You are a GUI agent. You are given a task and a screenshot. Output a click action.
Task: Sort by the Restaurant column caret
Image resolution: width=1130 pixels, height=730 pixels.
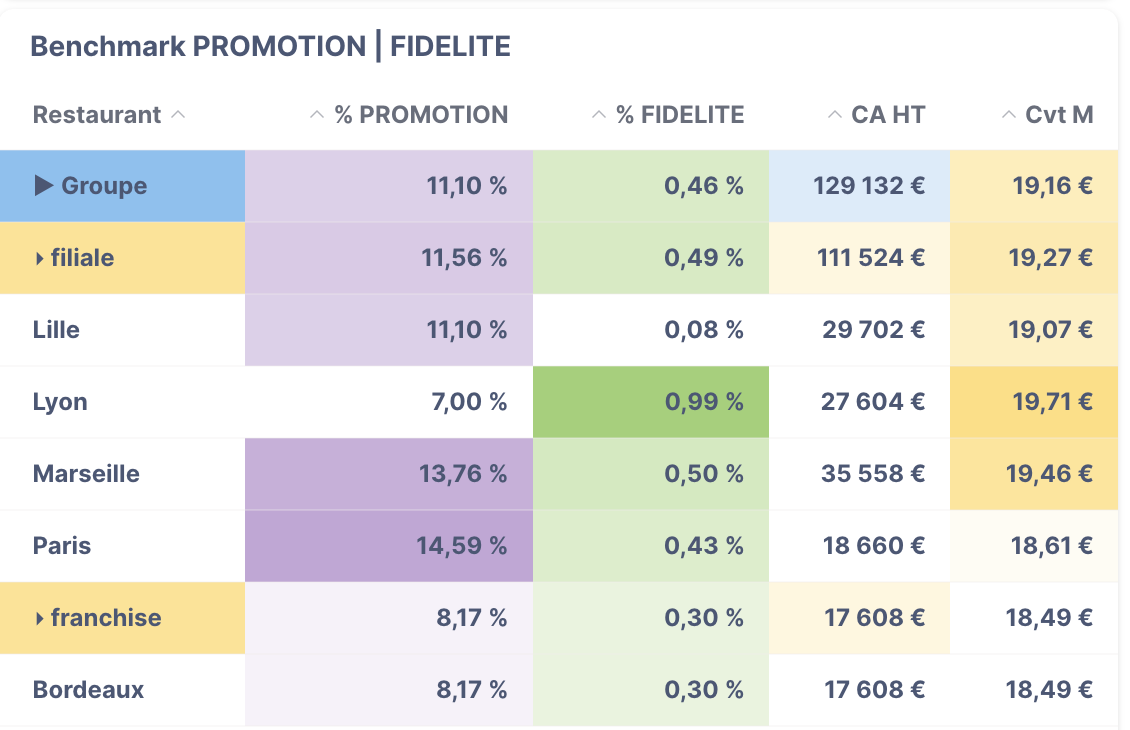178,114
